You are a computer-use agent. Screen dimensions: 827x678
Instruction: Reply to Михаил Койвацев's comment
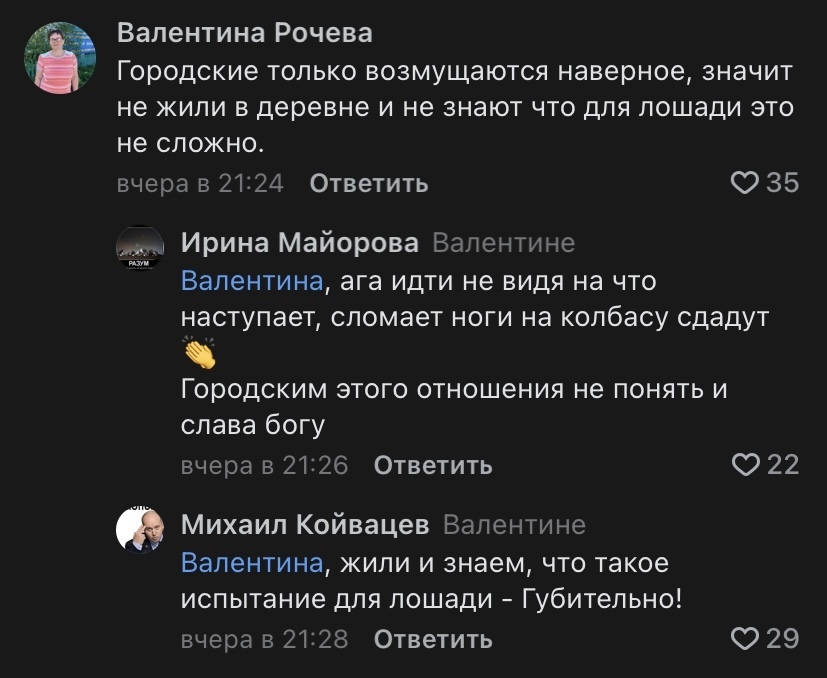(x=432, y=639)
